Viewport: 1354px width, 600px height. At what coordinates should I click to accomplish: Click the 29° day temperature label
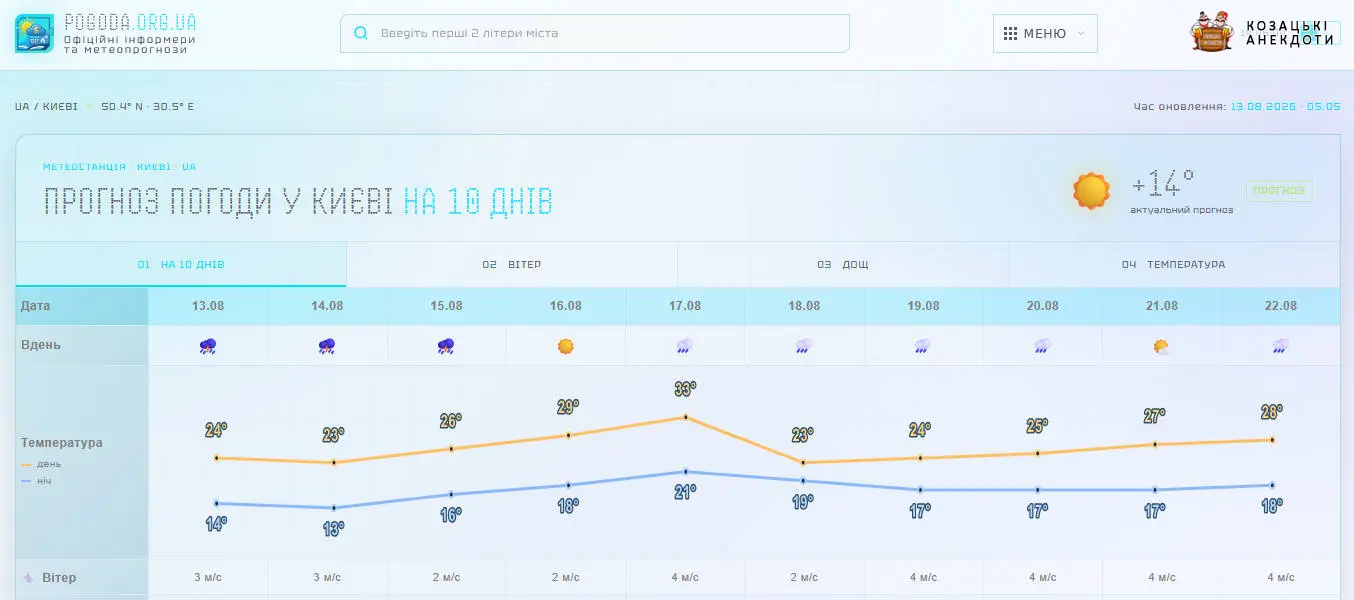pos(568,407)
